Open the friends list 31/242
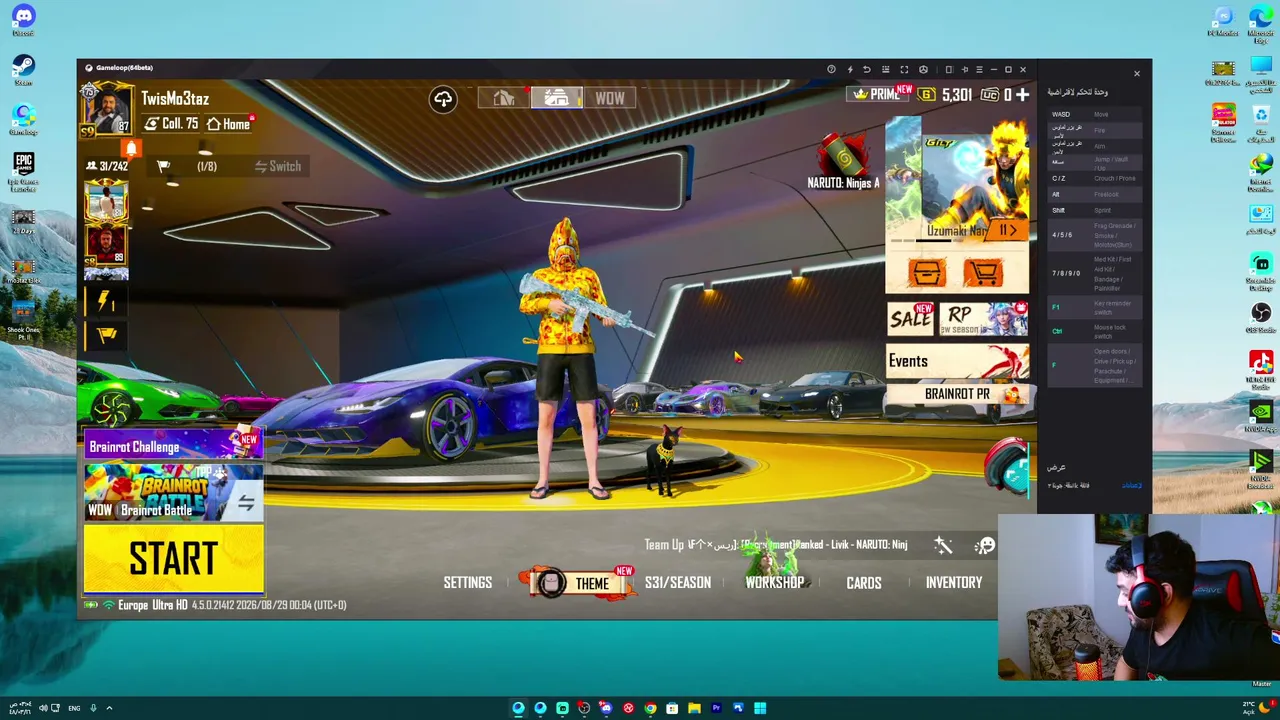The image size is (1280, 720). [x=107, y=166]
